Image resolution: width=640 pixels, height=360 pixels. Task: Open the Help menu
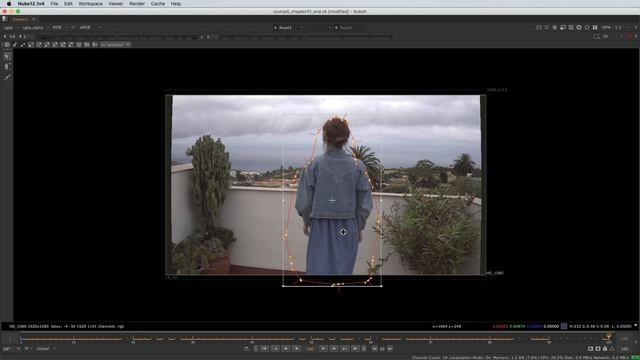[x=176, y=4]
